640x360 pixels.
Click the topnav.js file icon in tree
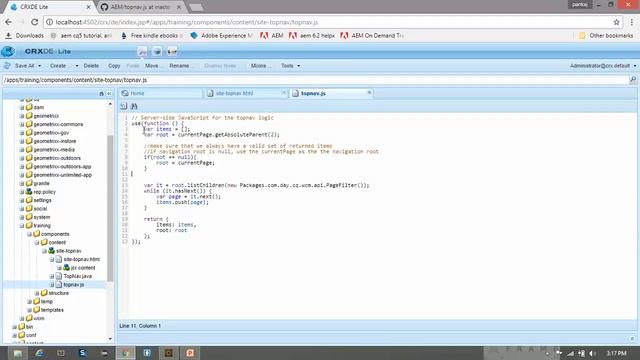(x=59, y=284)
